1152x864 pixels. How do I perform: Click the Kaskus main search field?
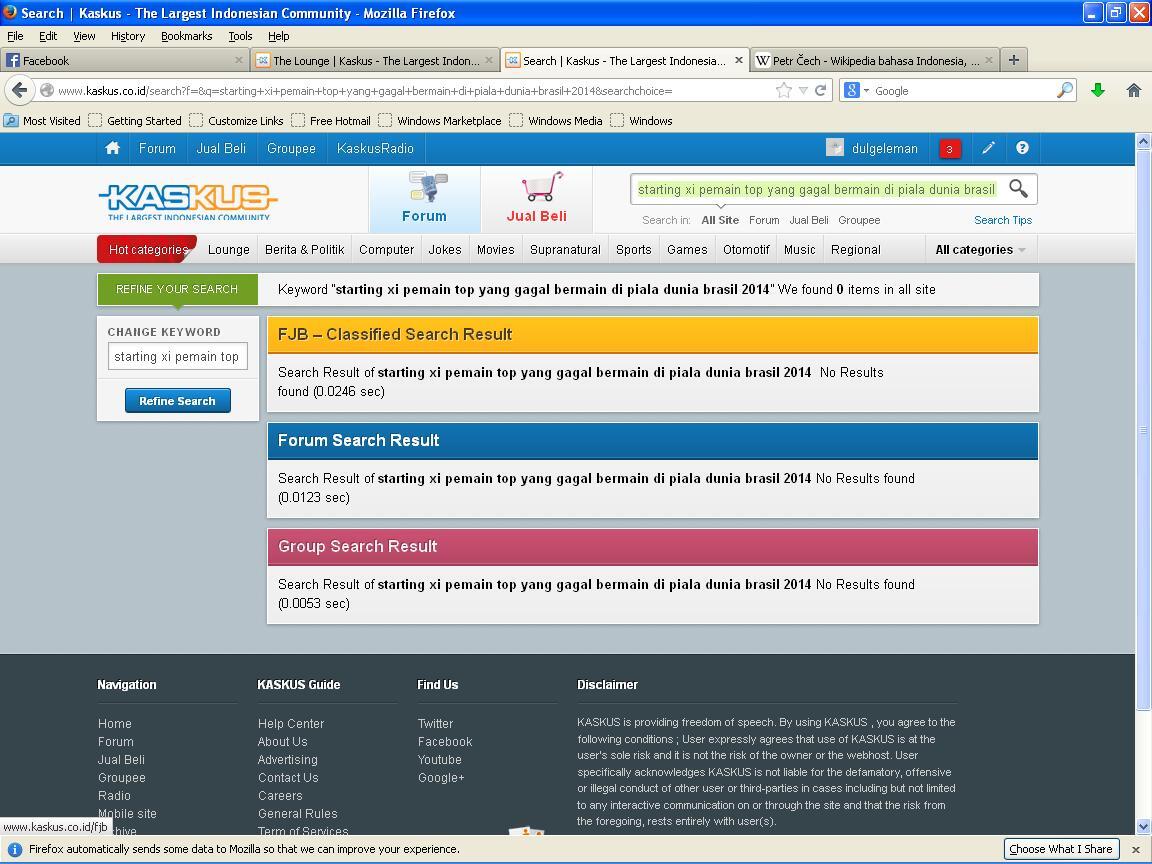tap(817, 190)
